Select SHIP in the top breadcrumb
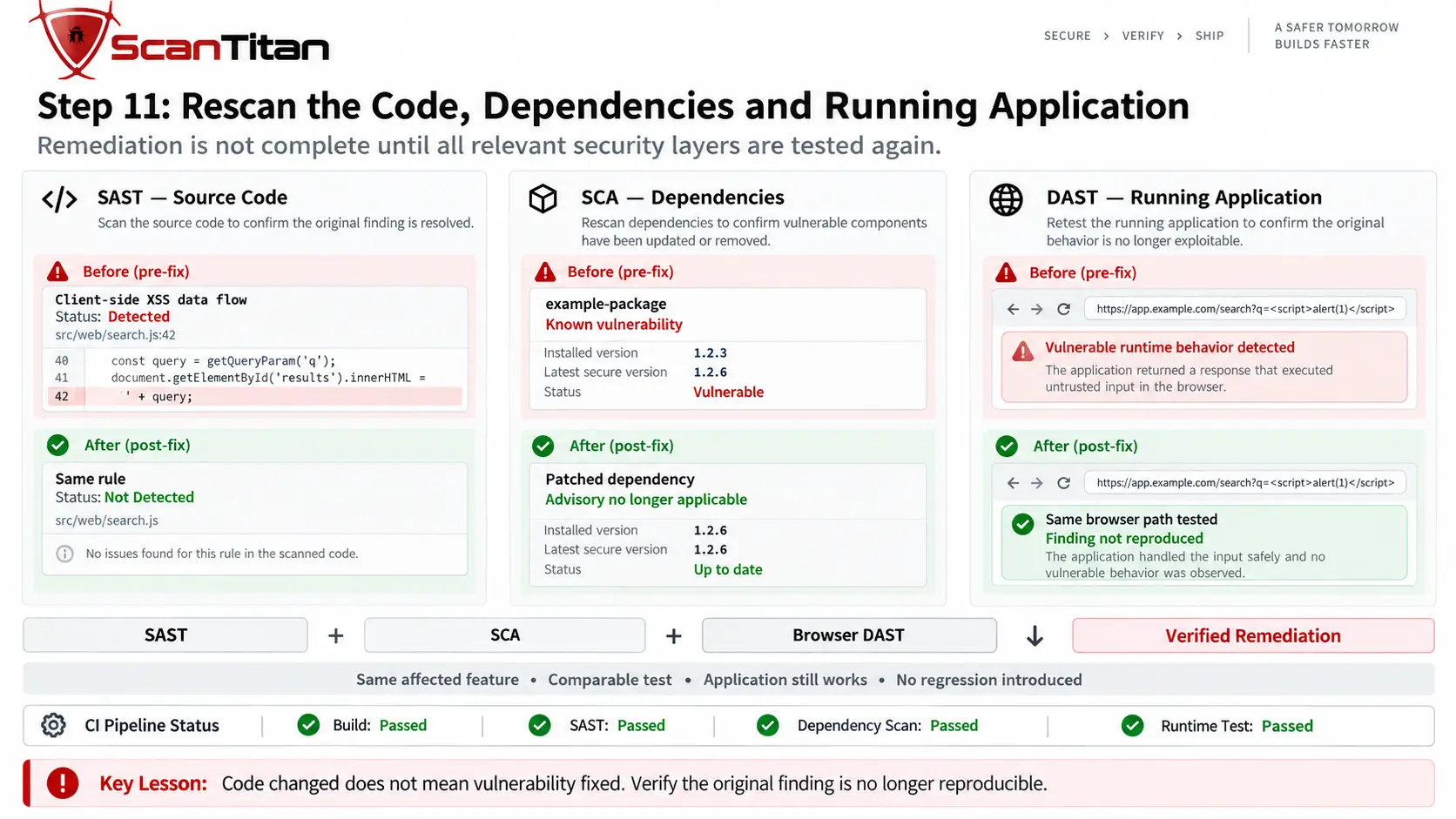 pyautogui.click(x=1210, y=36)
